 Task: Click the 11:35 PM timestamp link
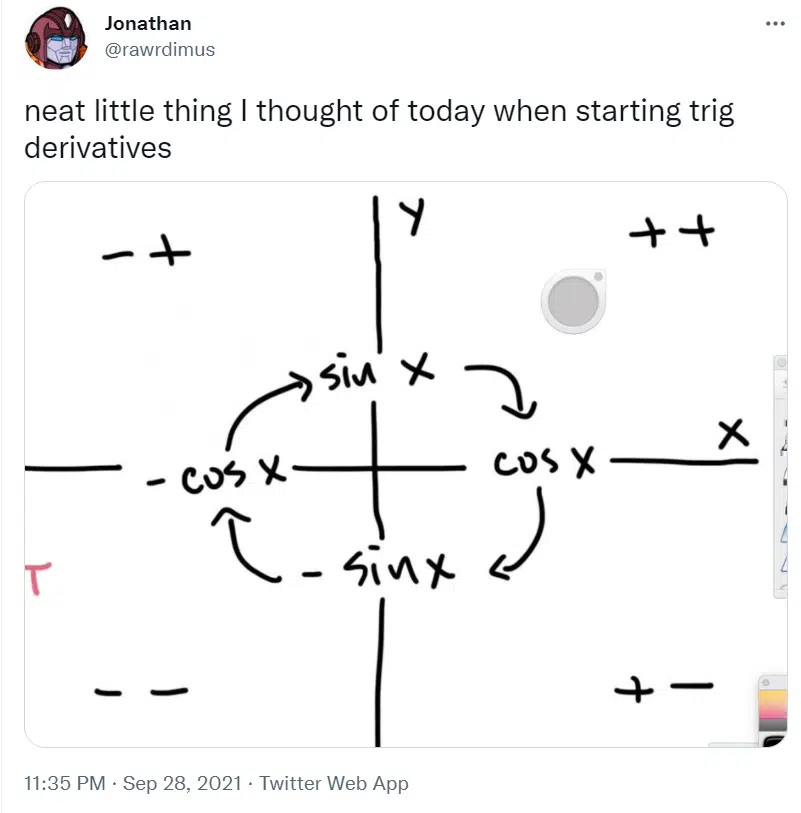pos(65,783)
